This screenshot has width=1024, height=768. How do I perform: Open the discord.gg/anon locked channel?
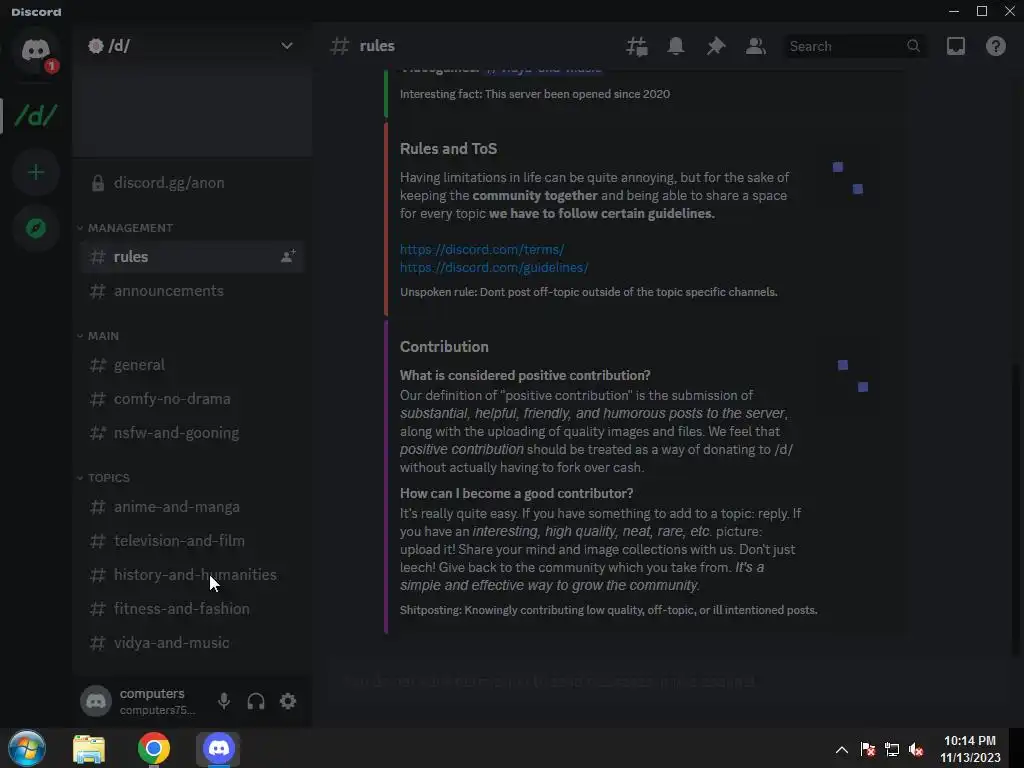[x=192, y=183]
